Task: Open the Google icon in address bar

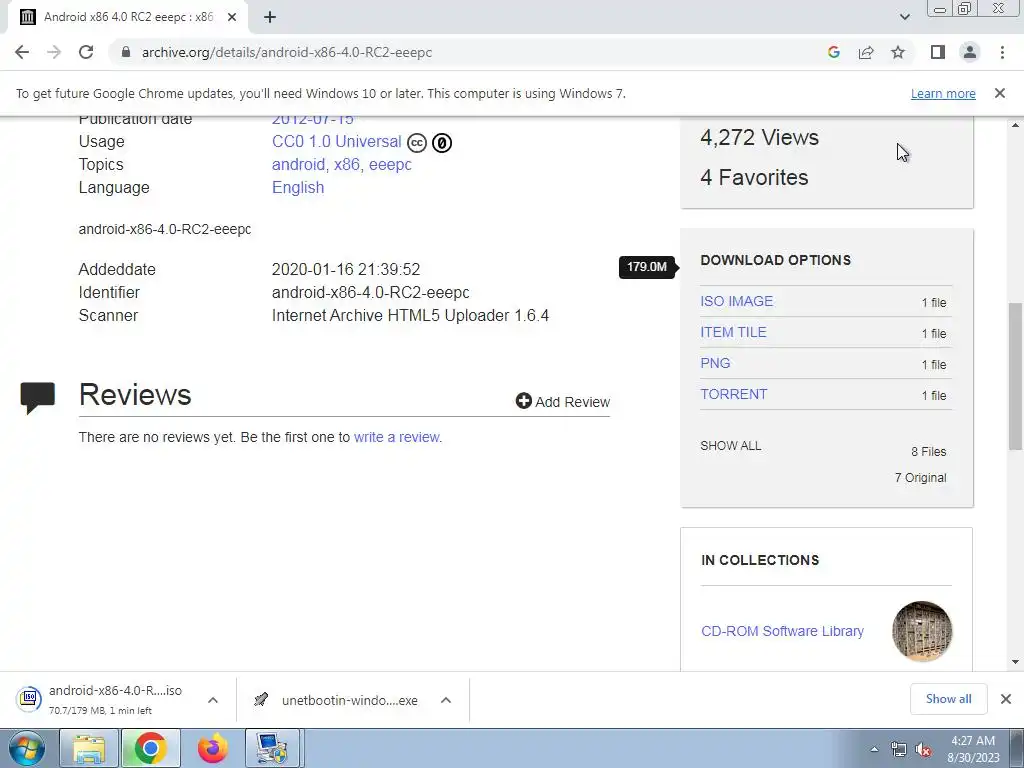Action: click(x=833, y=52)
